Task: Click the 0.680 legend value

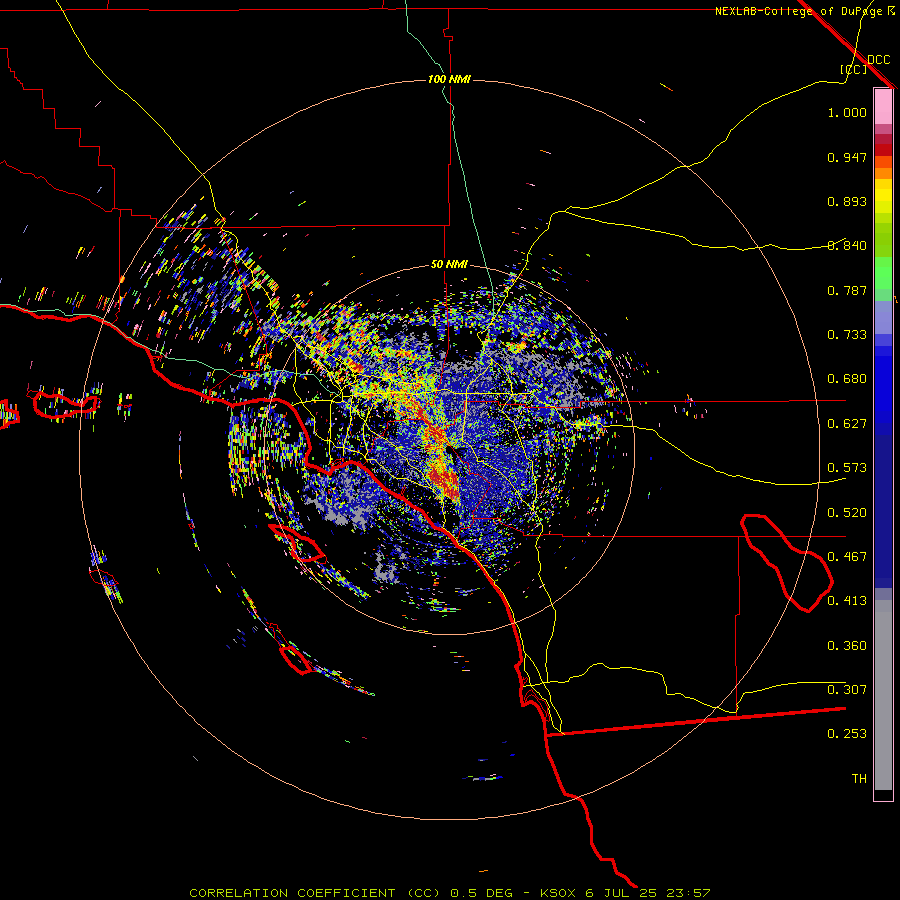Action: (847, 379)
